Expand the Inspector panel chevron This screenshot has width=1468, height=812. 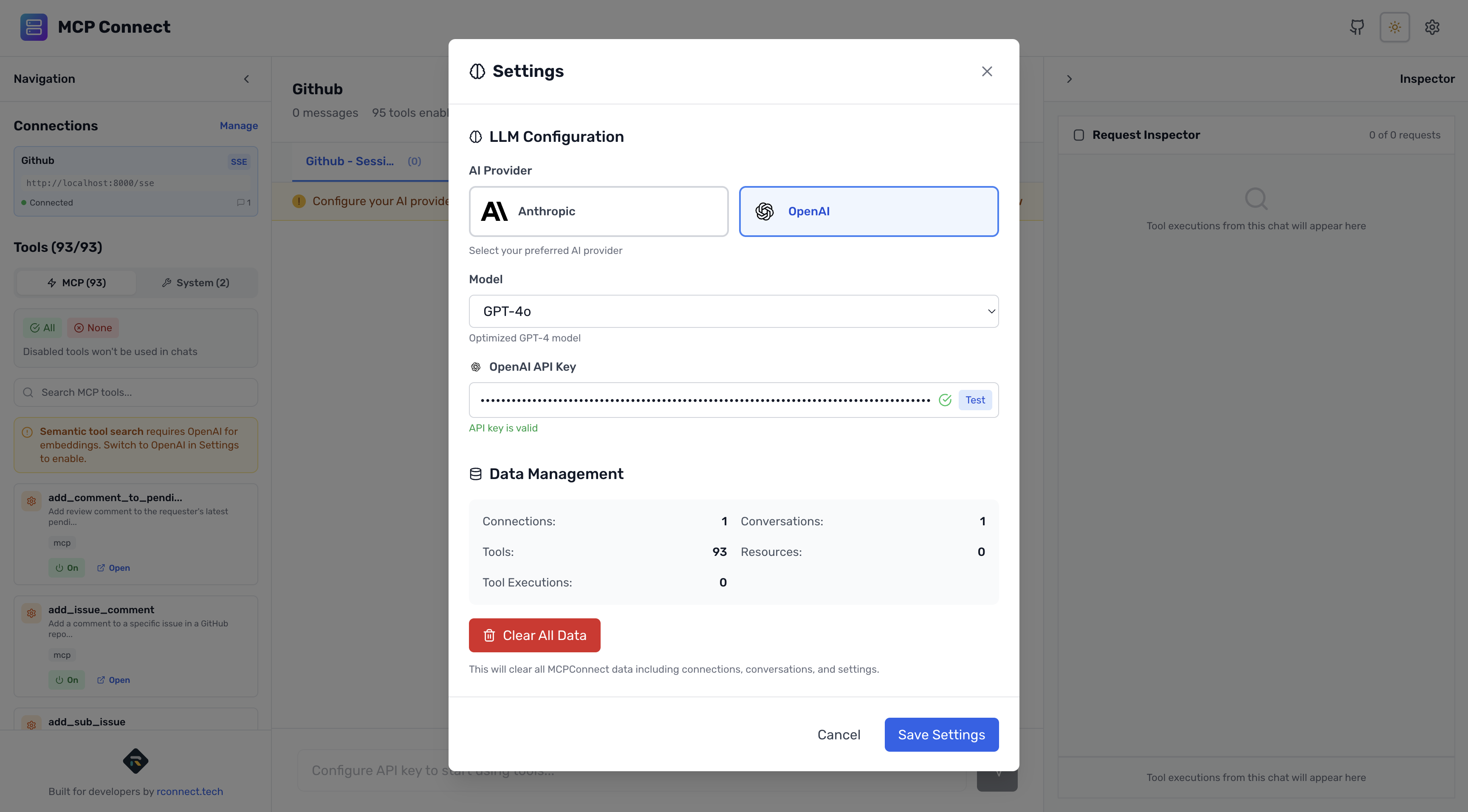click(1070, 79)
